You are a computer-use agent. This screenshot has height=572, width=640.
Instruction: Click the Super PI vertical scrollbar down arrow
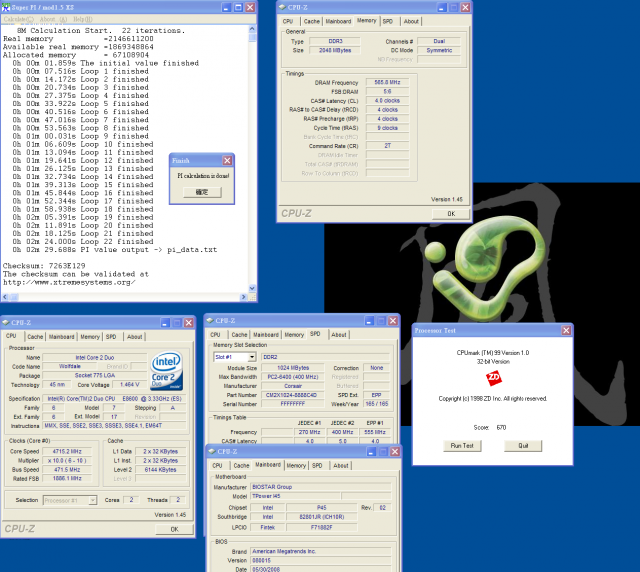[252, 288]
